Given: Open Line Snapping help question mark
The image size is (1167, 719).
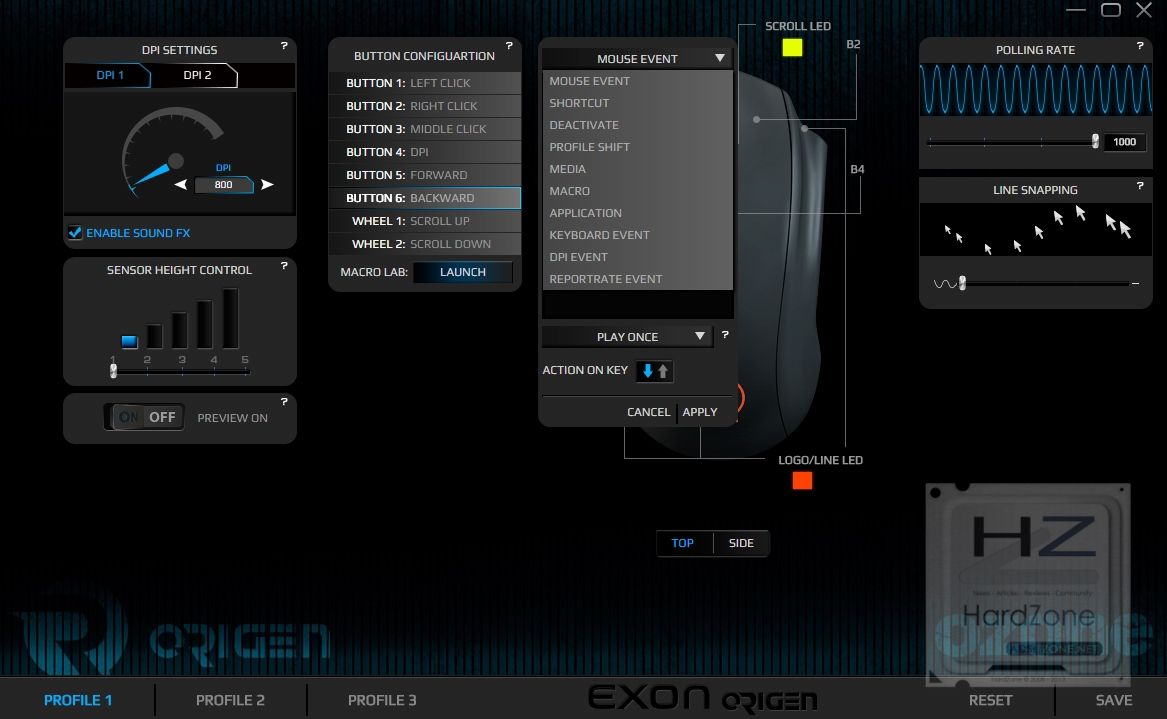Looking at the screenshot, I should [x=1139, y=185].
